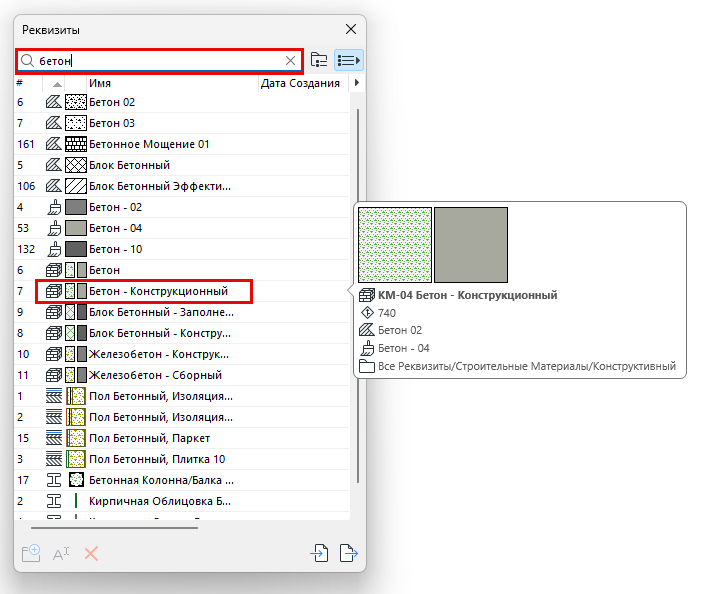Toggle the list view options button
Viewport: 701px width, 594px height.
(349, 60)
